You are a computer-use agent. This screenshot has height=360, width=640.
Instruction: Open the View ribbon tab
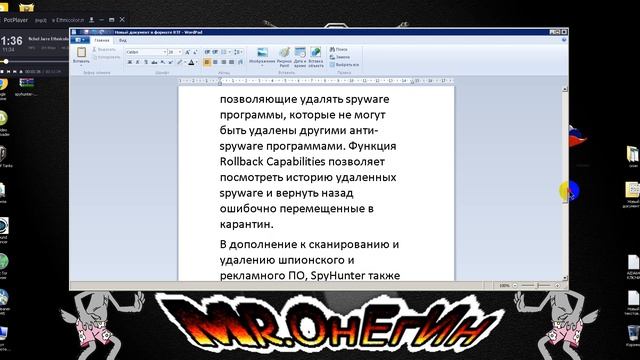click(123, 40)
